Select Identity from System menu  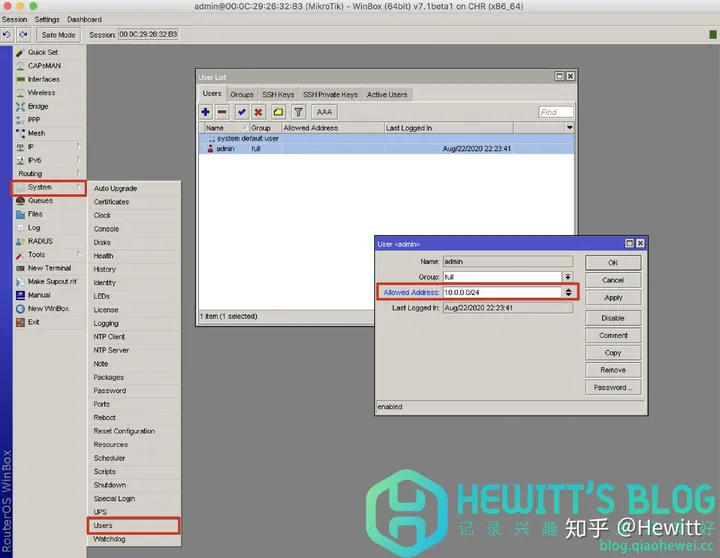click(134, 283)
